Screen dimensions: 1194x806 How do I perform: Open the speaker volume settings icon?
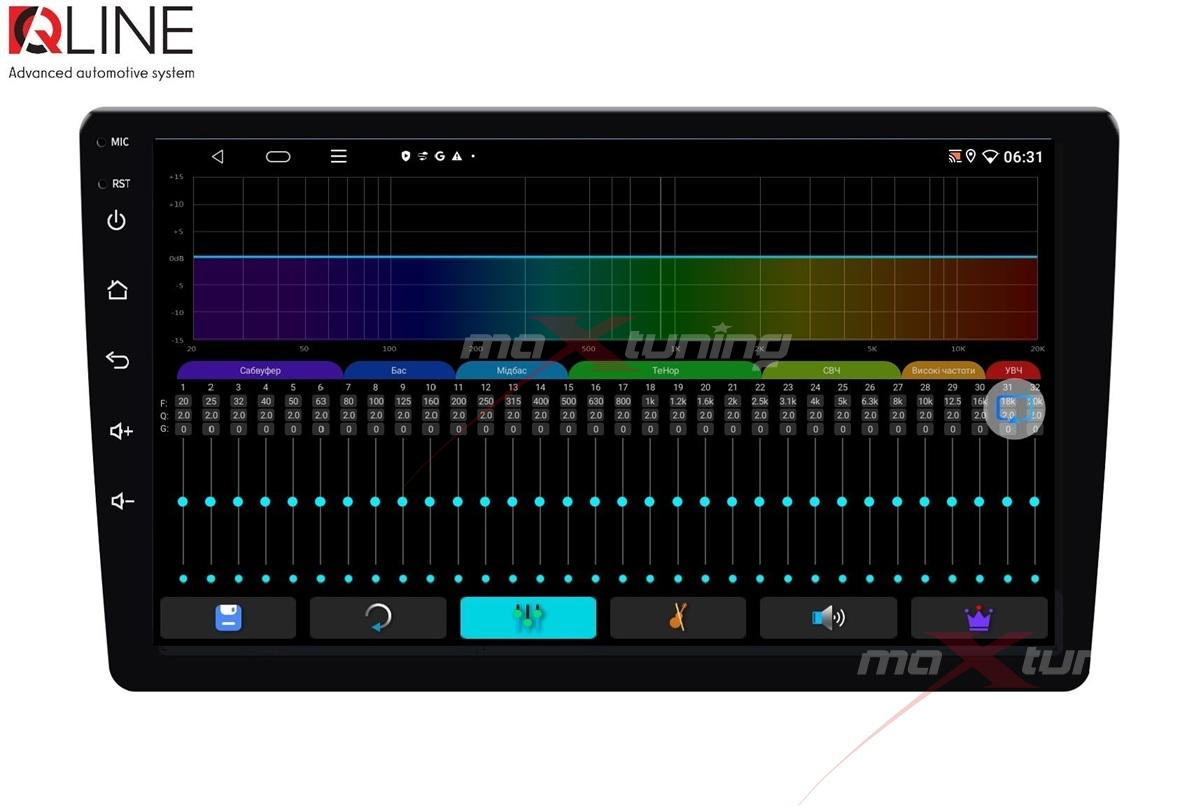pos(828,618)
